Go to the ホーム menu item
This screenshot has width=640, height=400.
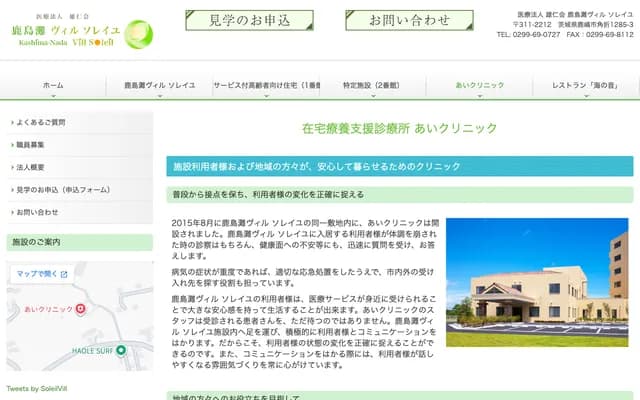tap(53, 85)
